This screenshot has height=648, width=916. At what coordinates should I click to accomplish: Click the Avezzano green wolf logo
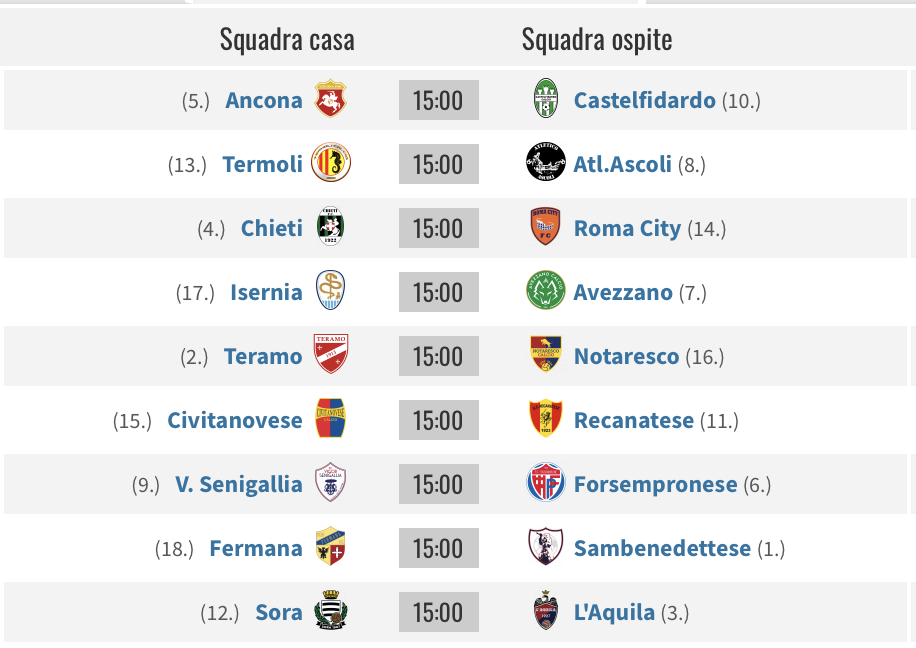(x=546, y=290)
